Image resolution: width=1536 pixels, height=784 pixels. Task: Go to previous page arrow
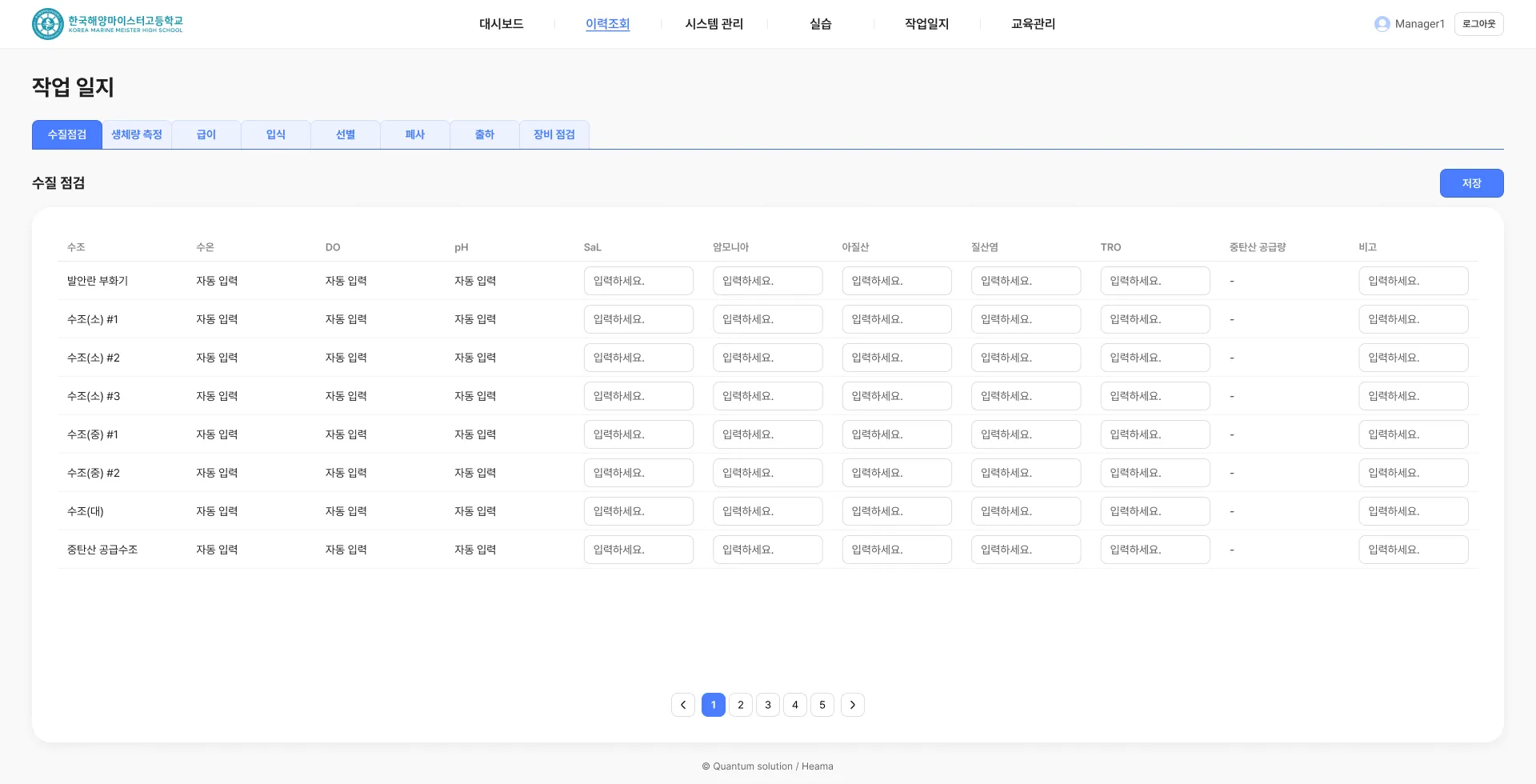coord(683,705)
